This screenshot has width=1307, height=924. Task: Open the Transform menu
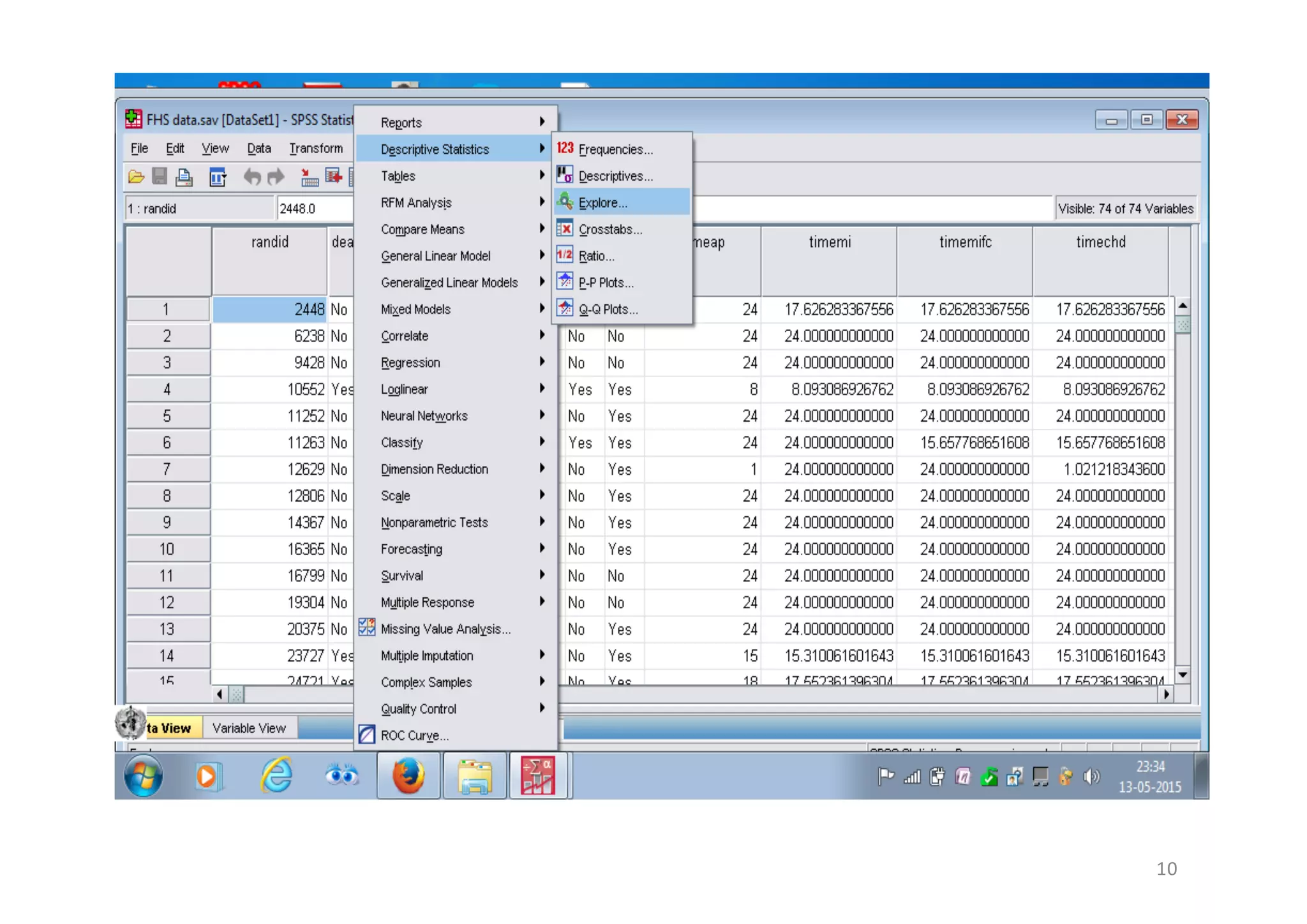(x=316, y=149)
